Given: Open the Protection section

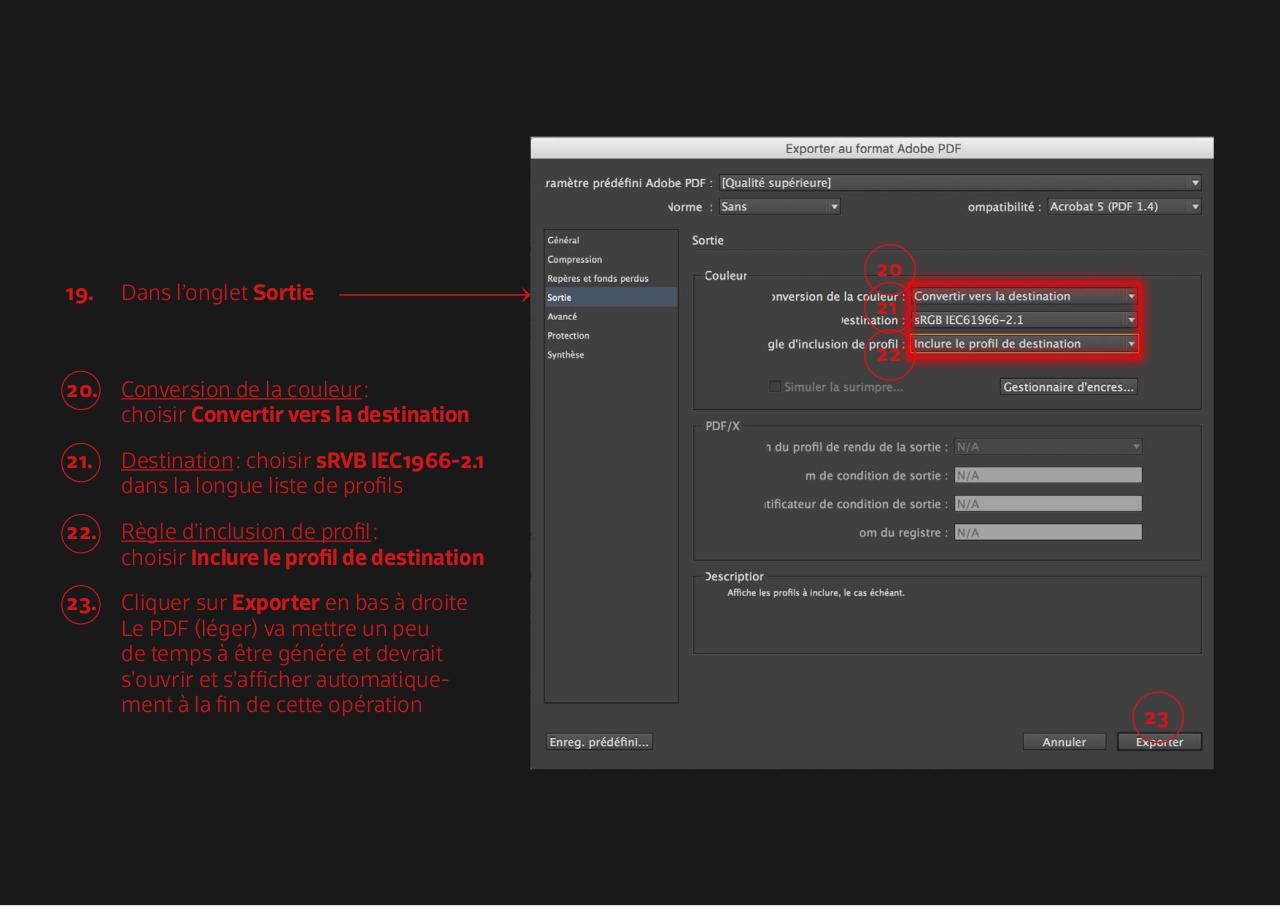Looking at the screenshot, I should point(568,335).
